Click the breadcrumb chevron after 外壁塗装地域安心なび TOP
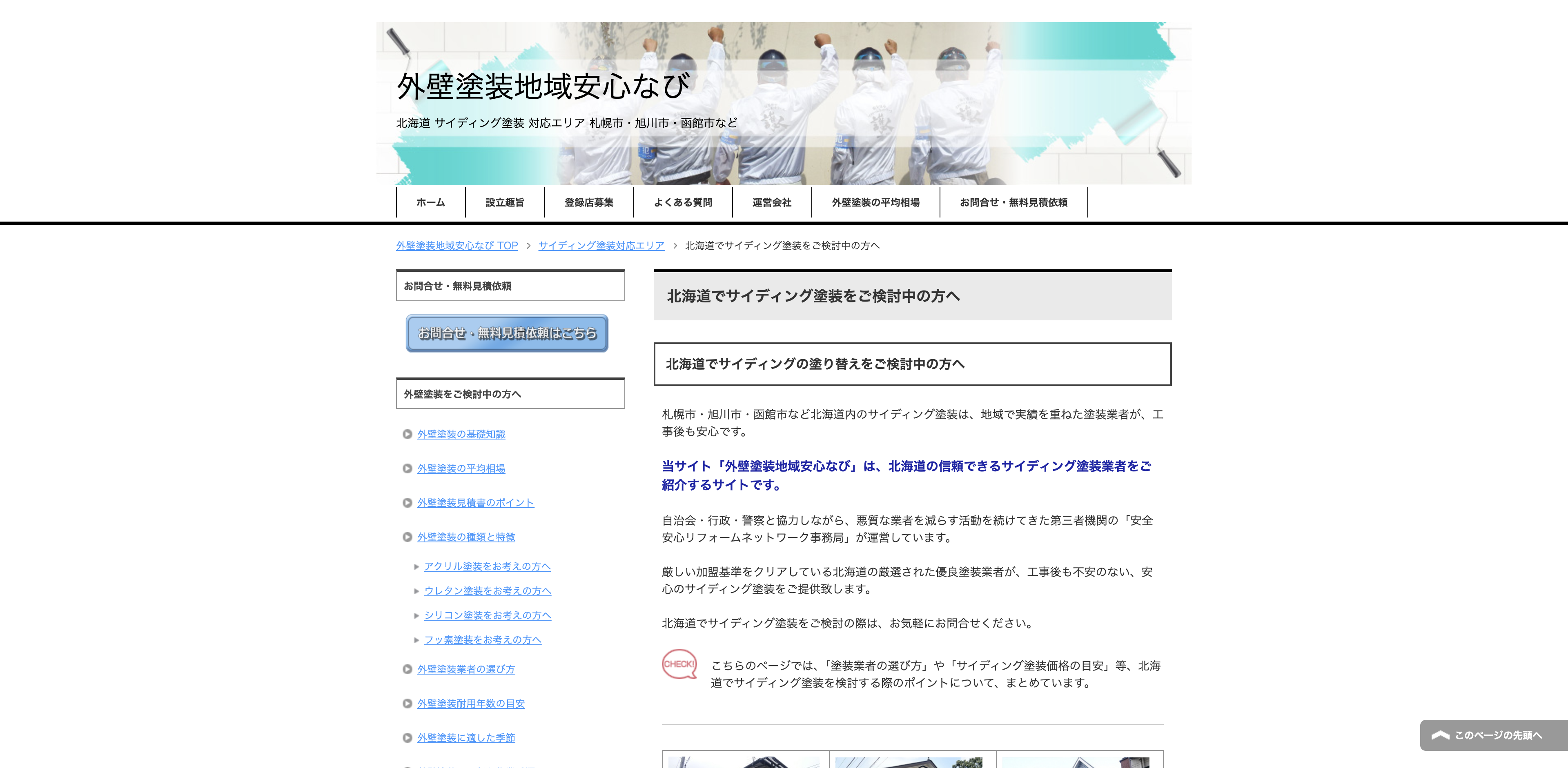1568x768 pixels. (x=528, y=246)
